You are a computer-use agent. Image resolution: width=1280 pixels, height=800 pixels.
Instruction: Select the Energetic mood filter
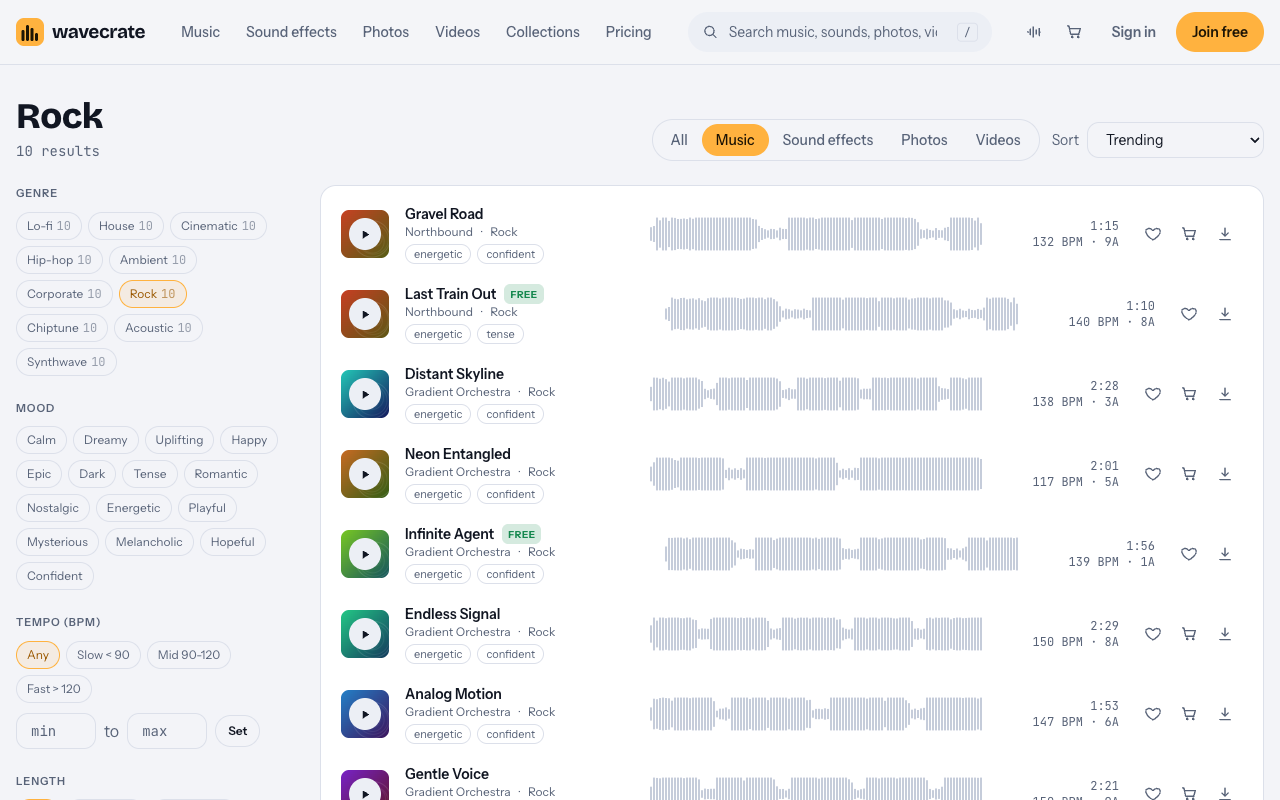pyautogui.click(x=134, y=508)
